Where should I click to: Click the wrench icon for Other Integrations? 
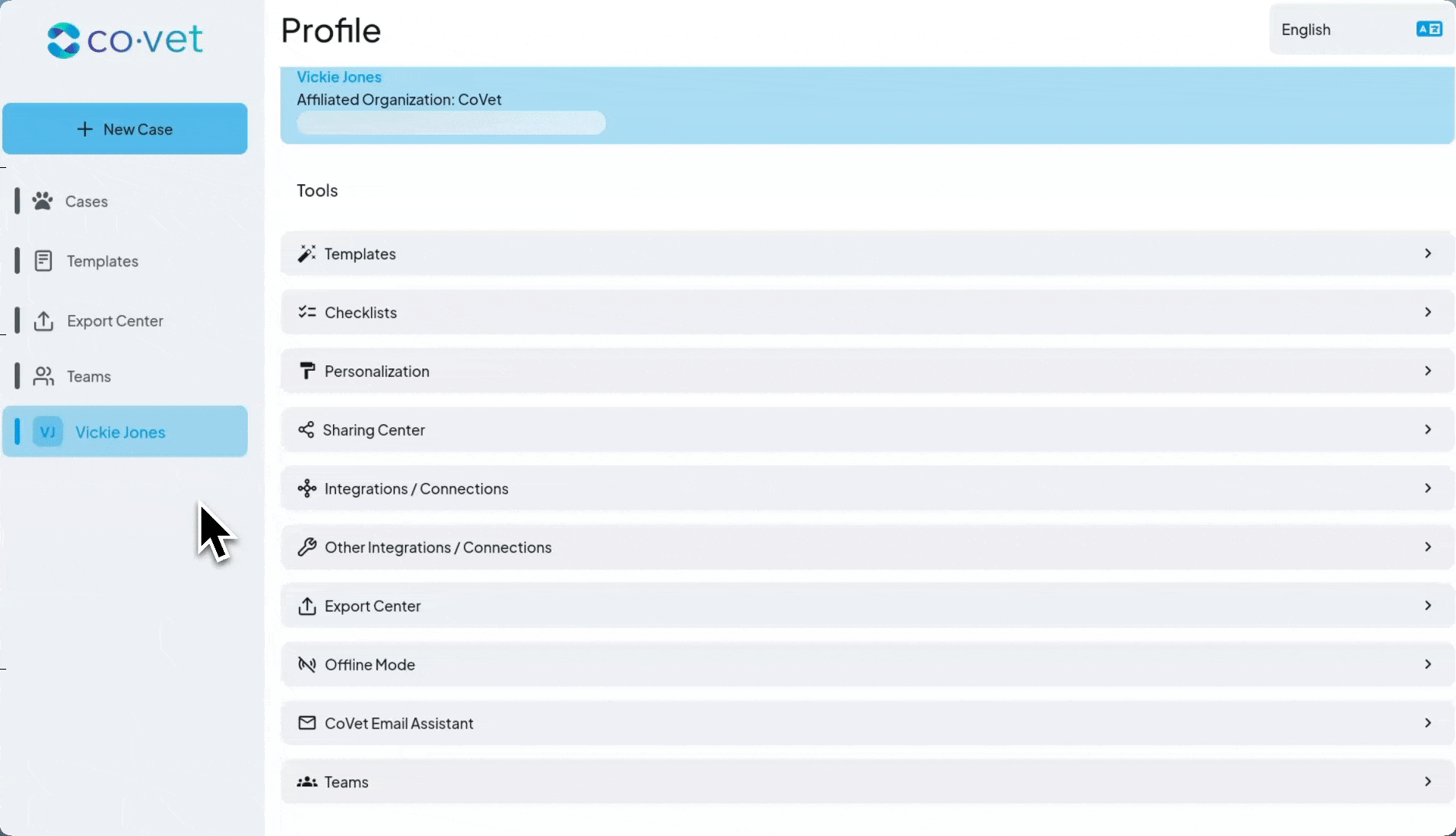(307, 548)
